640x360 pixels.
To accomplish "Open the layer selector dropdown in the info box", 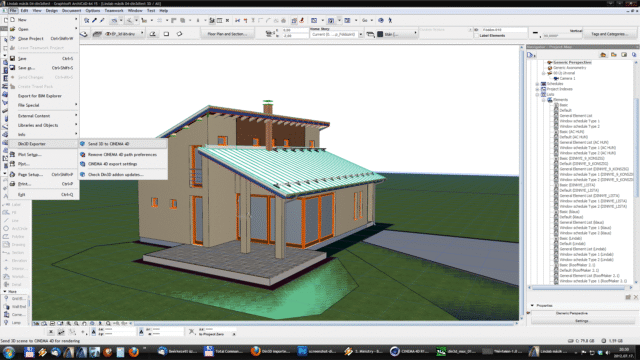I will coord(142,34).
